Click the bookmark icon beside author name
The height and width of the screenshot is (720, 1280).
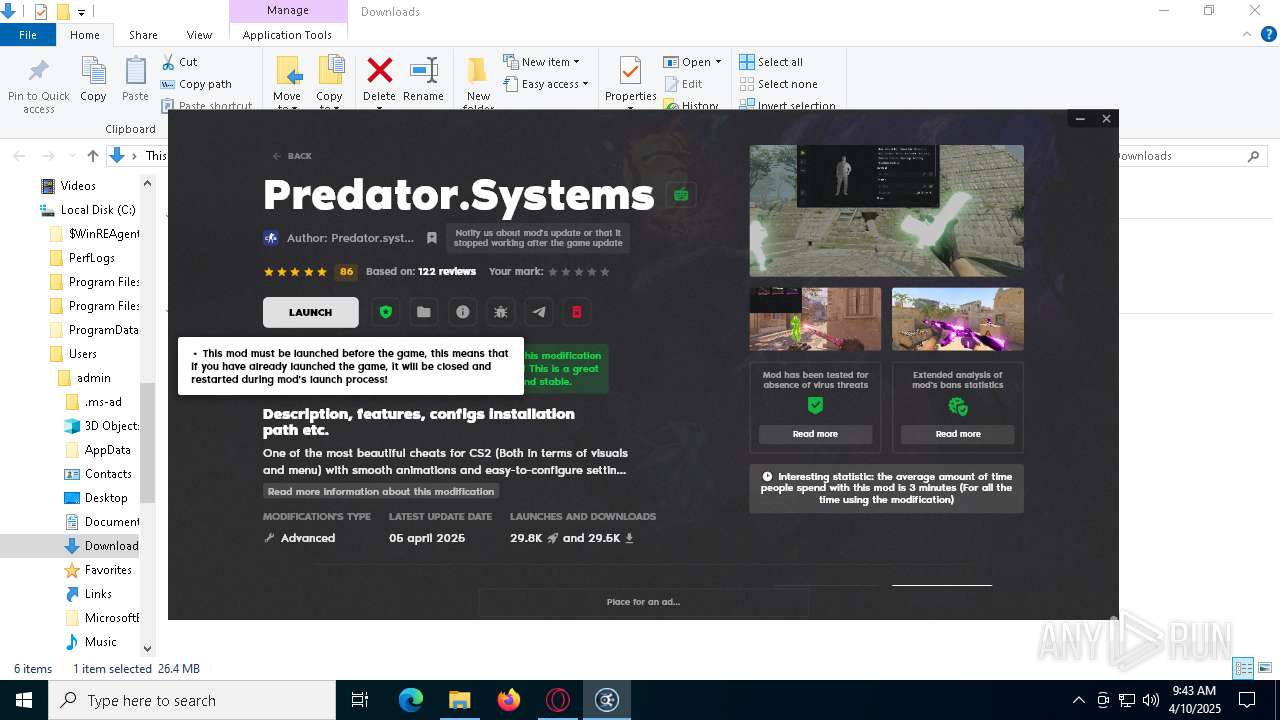[431, 238]
